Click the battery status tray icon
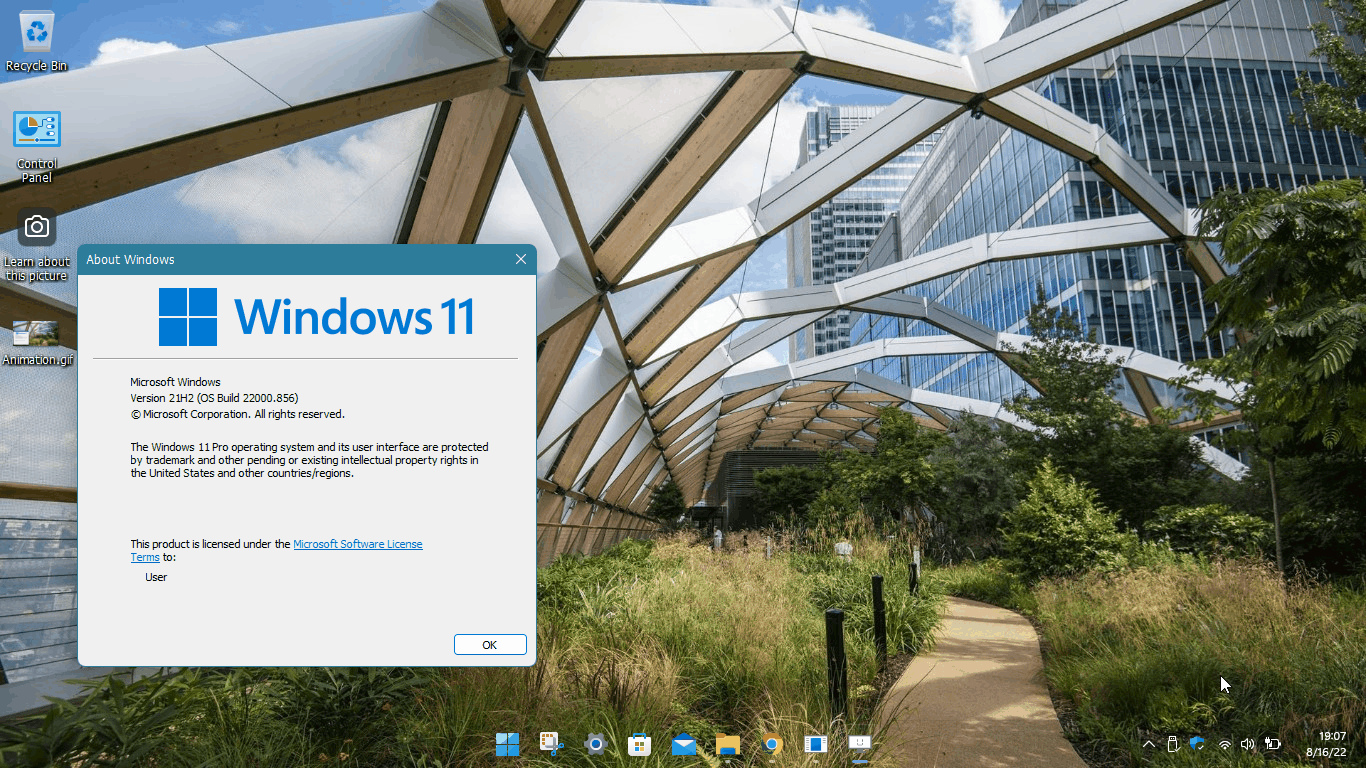 tap(1272, 744)
